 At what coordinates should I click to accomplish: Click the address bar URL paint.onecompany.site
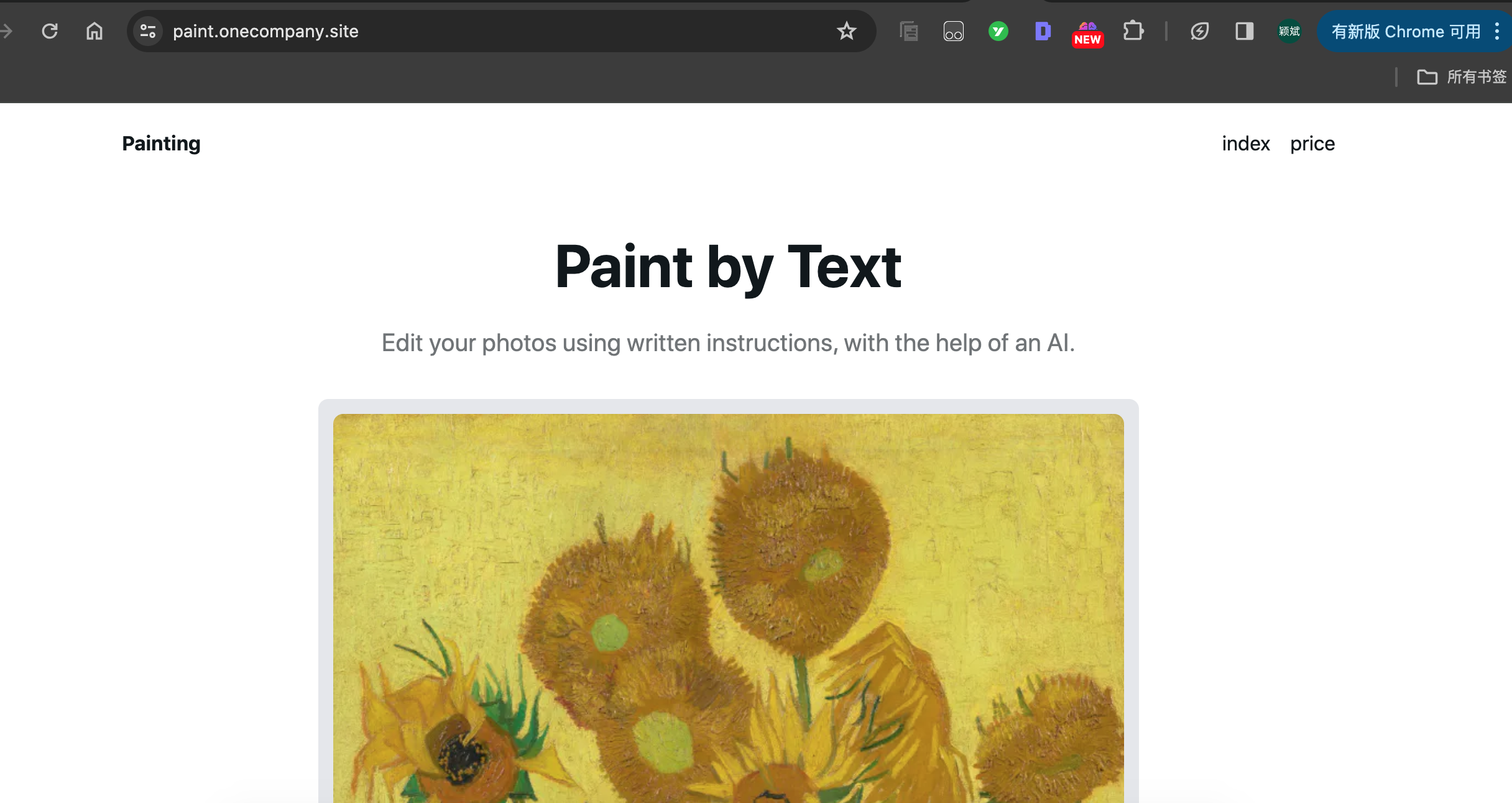[x=265, y=31]
